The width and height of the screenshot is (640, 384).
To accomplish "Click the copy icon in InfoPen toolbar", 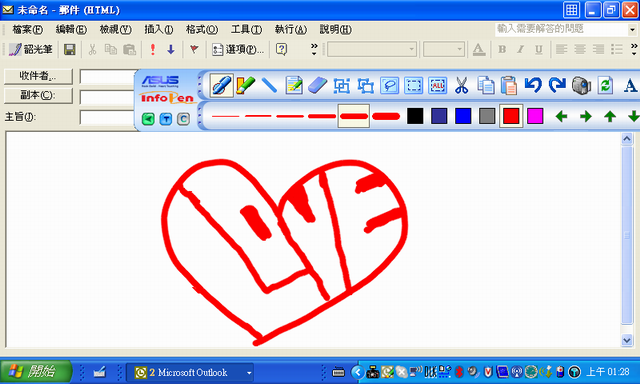I will (486, 86).
